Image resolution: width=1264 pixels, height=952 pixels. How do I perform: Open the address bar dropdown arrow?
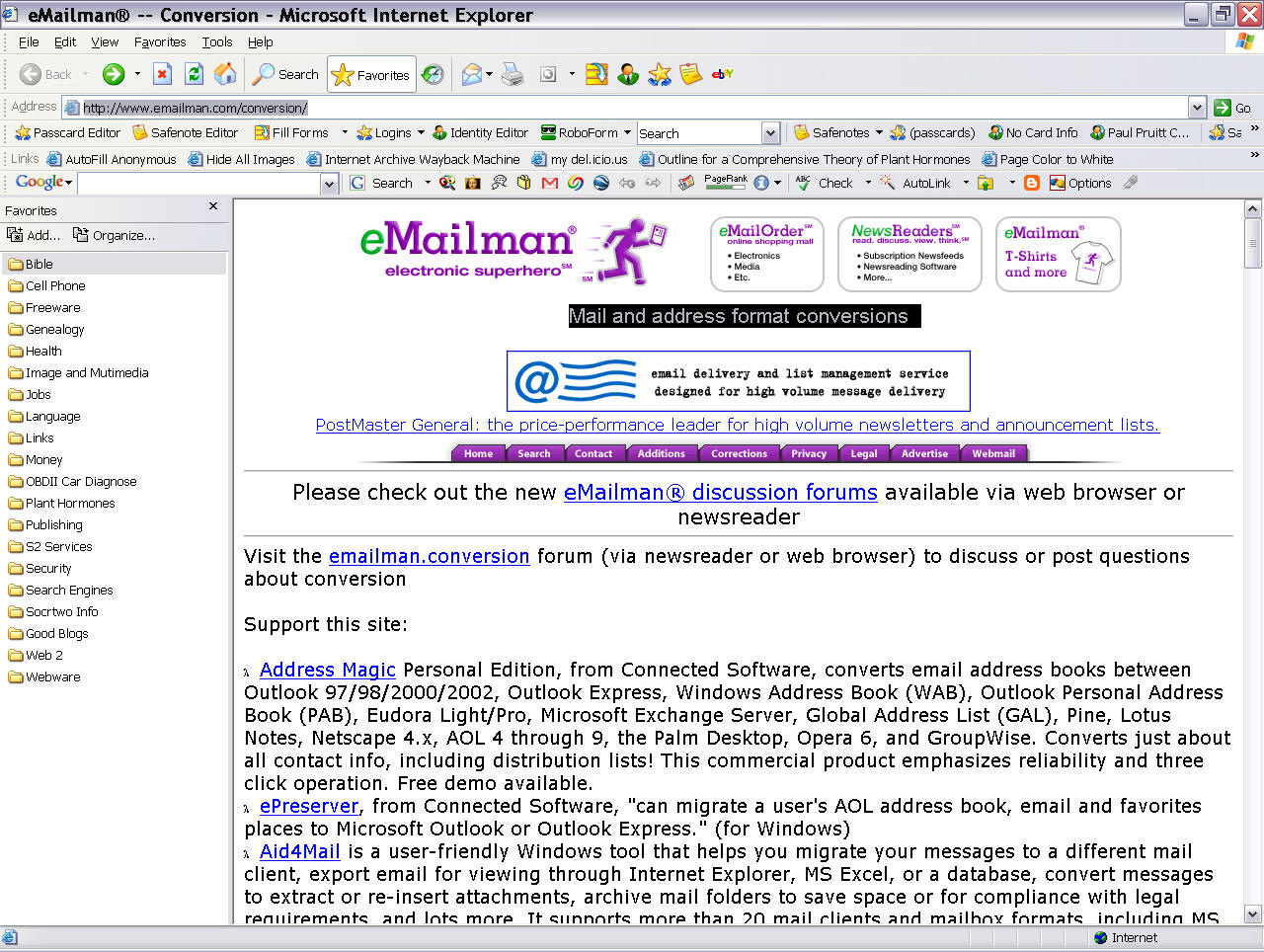(x=1197, y=108)
